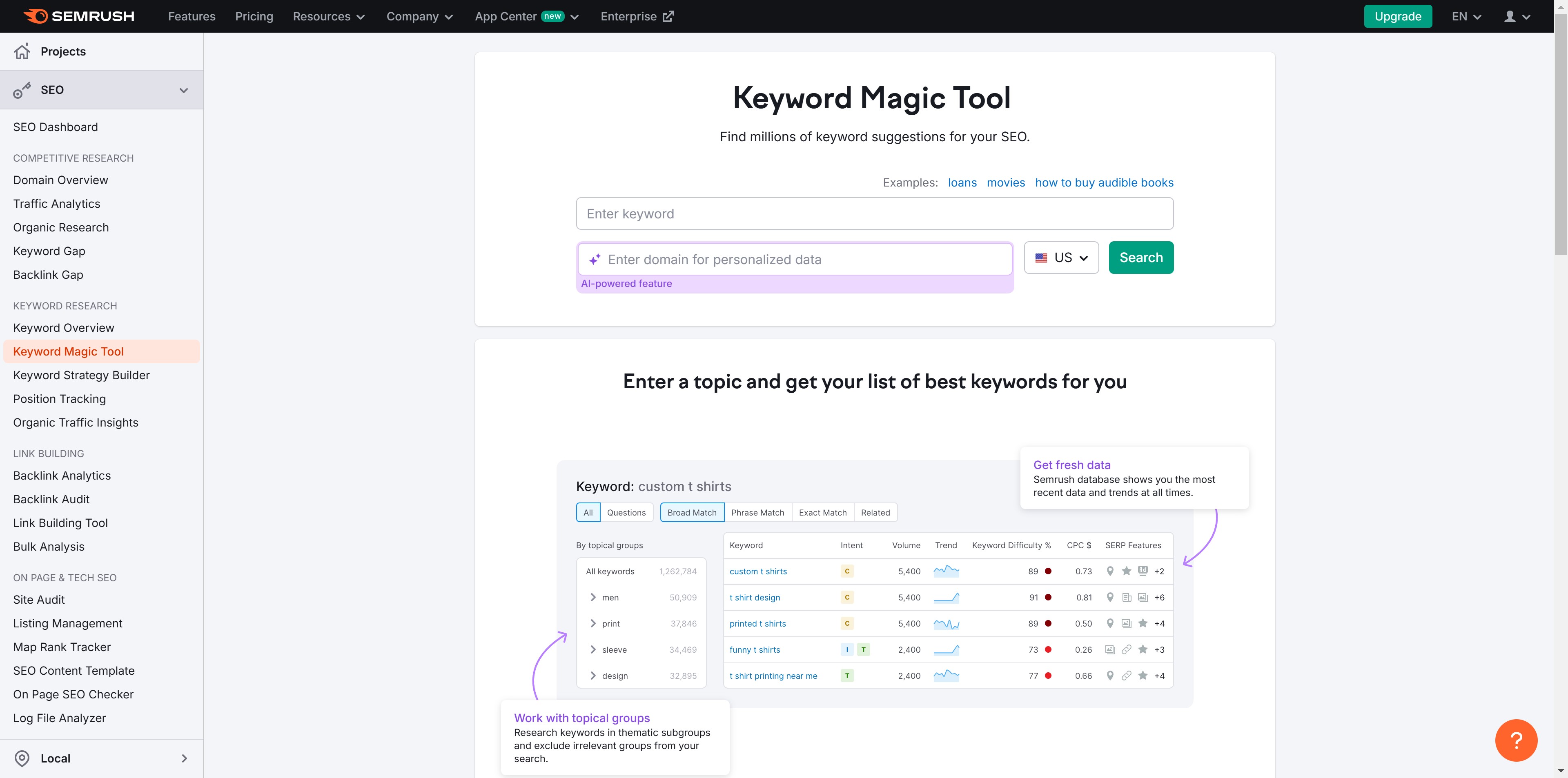Click the Enterprise external link icon
Image resolution: width=1568 pixels, height=778 pixels.
pos(668,16)
